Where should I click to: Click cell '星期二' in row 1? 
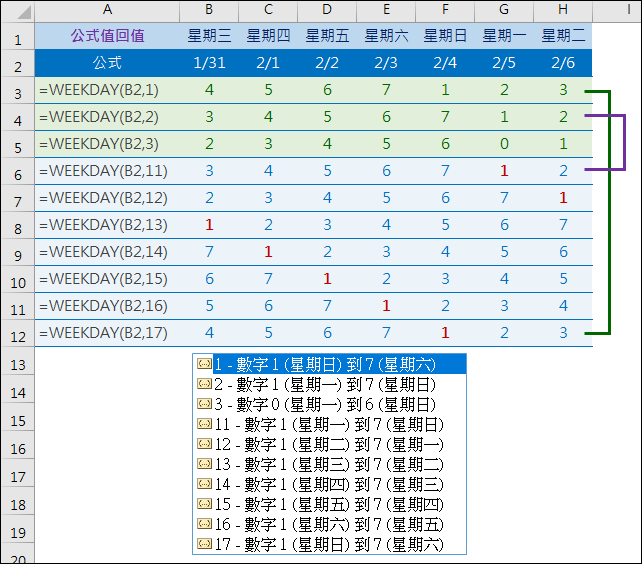[x=563, y=36]
